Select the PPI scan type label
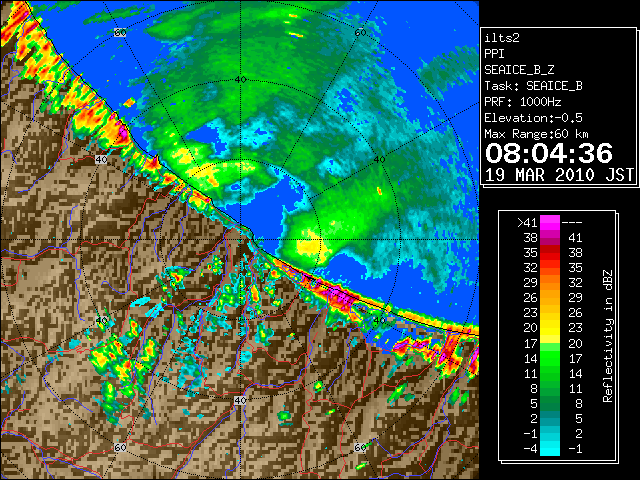 pos(494,54)
